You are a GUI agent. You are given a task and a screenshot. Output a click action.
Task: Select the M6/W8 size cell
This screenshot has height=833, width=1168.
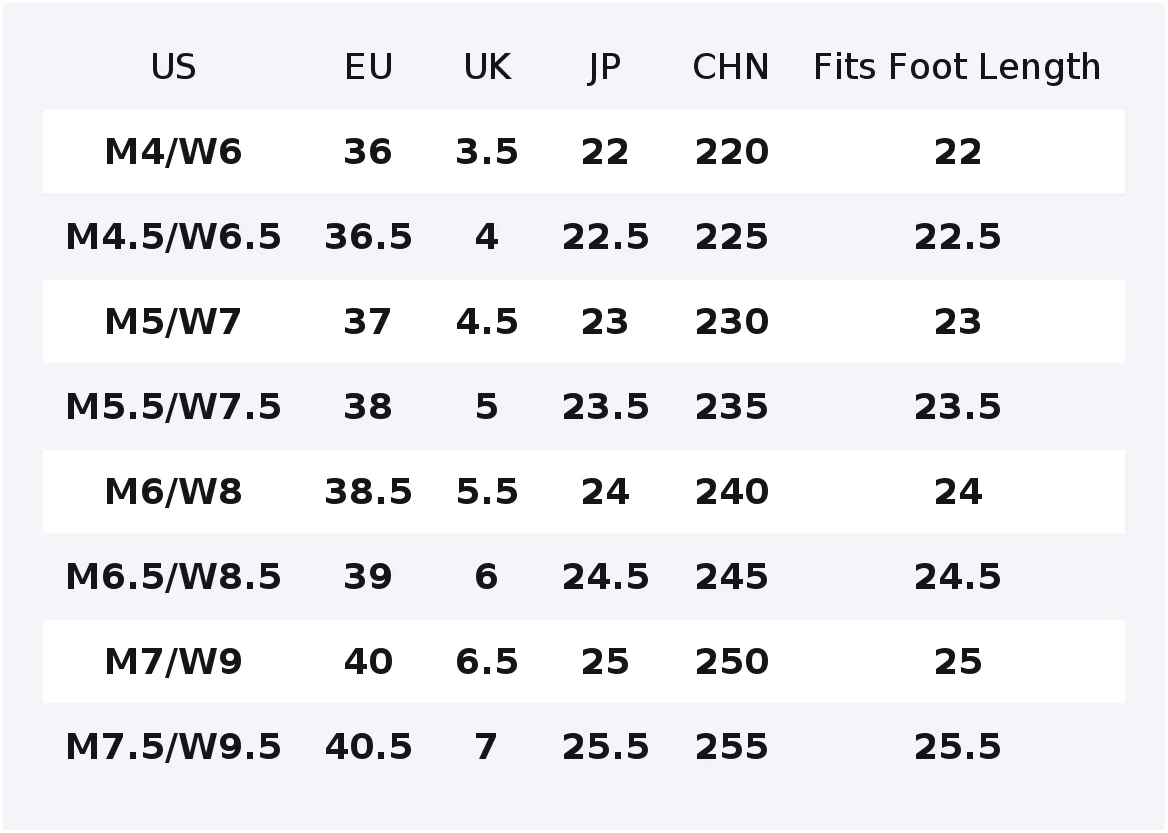[174, 492]
